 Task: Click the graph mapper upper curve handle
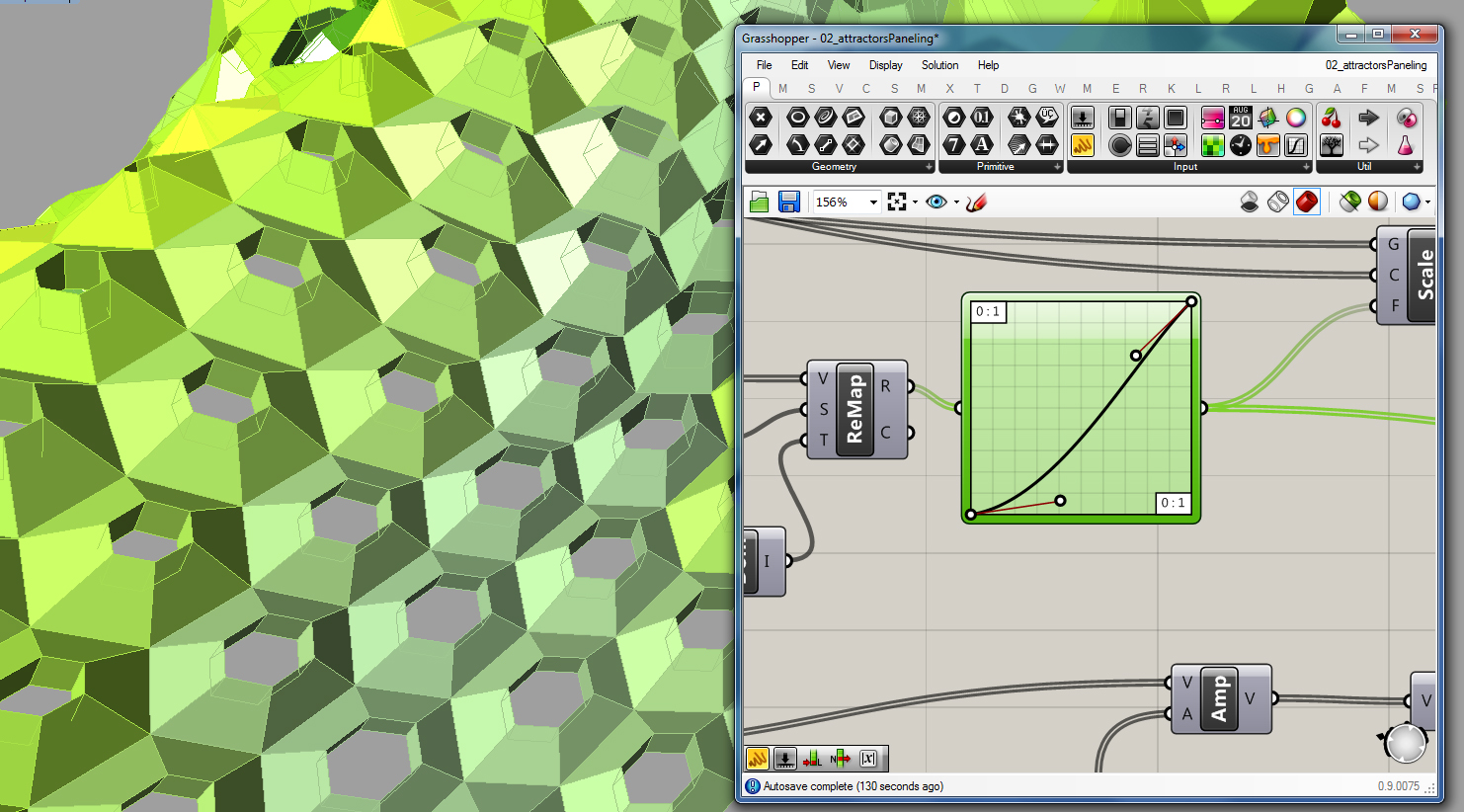pyautogui.click(x=1136, y=355)
